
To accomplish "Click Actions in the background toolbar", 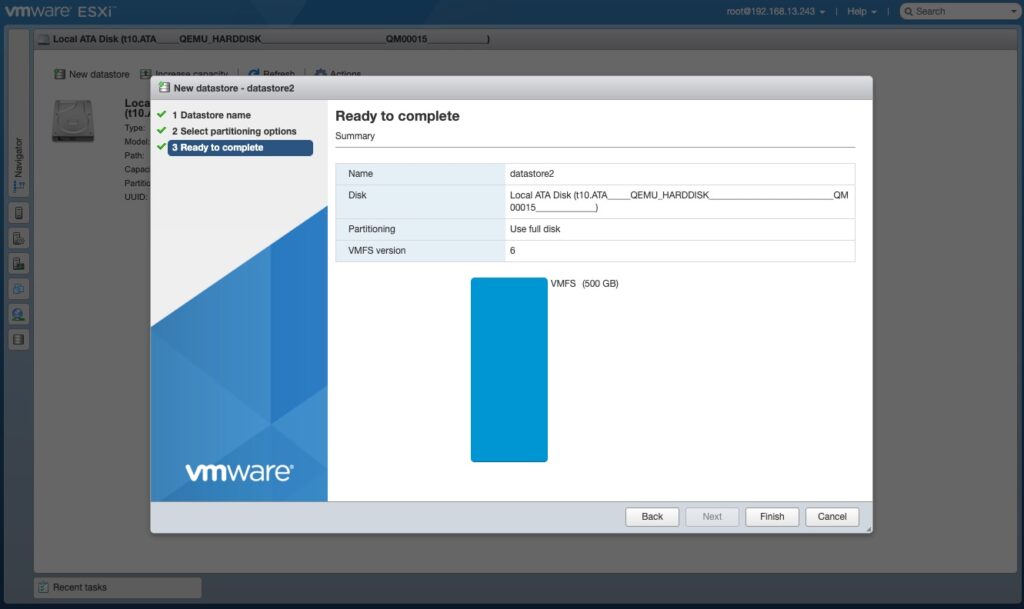I will (338, 72).
